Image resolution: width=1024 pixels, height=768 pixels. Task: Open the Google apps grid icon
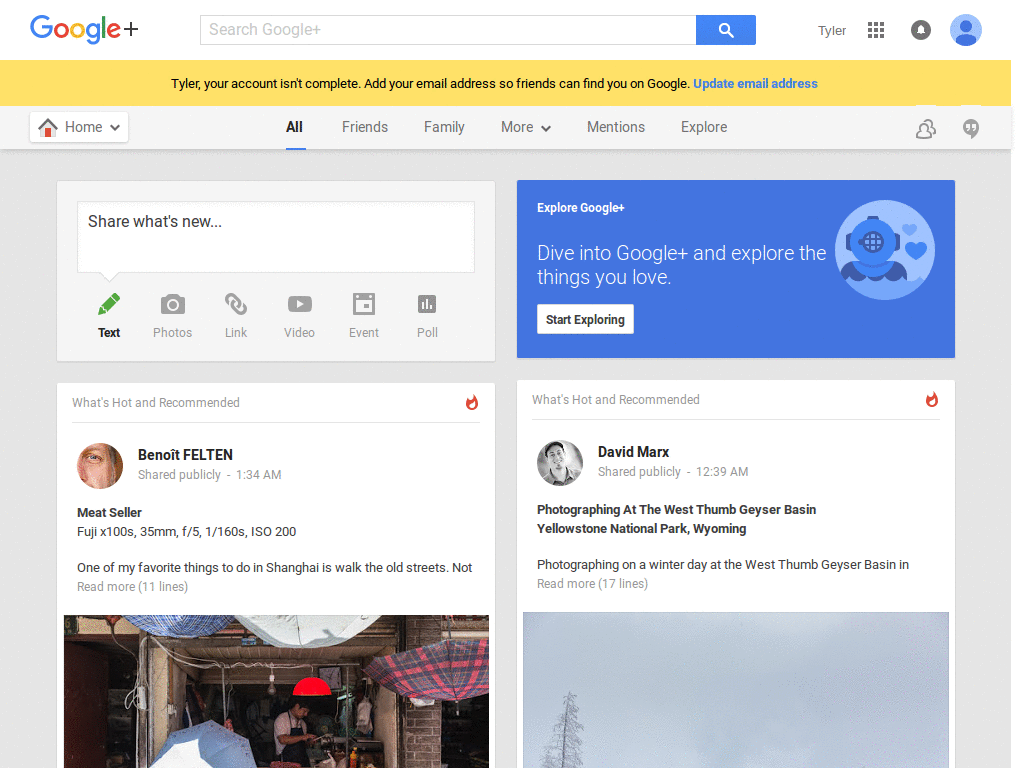pos(876,30)
